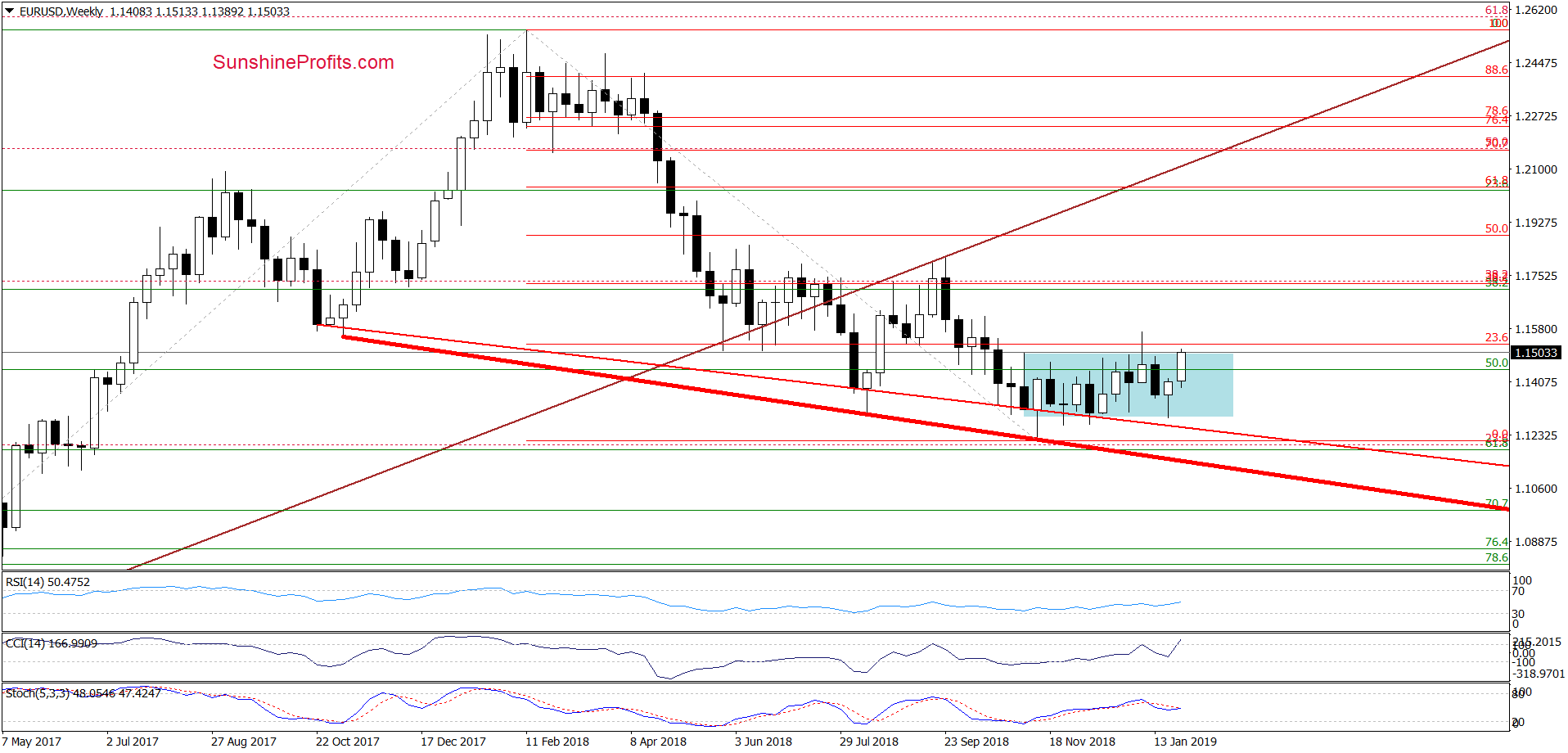Click the RSI scale value 70
1568x753 pixels.
1518,591
